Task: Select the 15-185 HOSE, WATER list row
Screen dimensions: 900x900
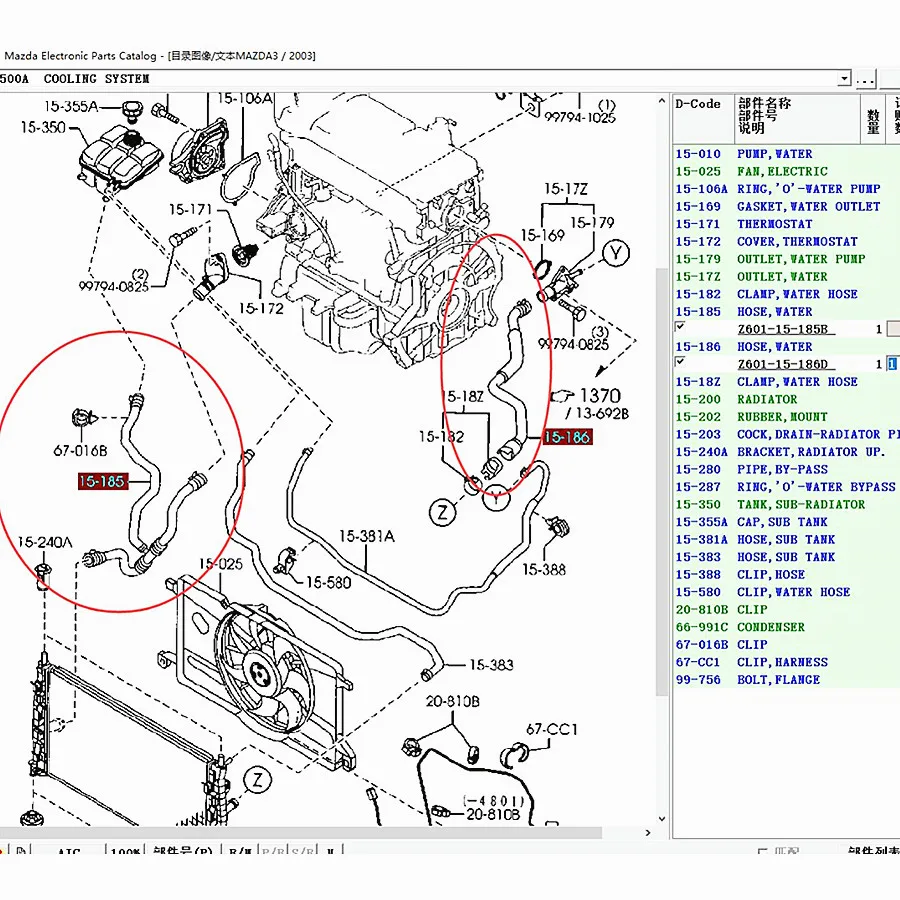Action: pos(786,312)
